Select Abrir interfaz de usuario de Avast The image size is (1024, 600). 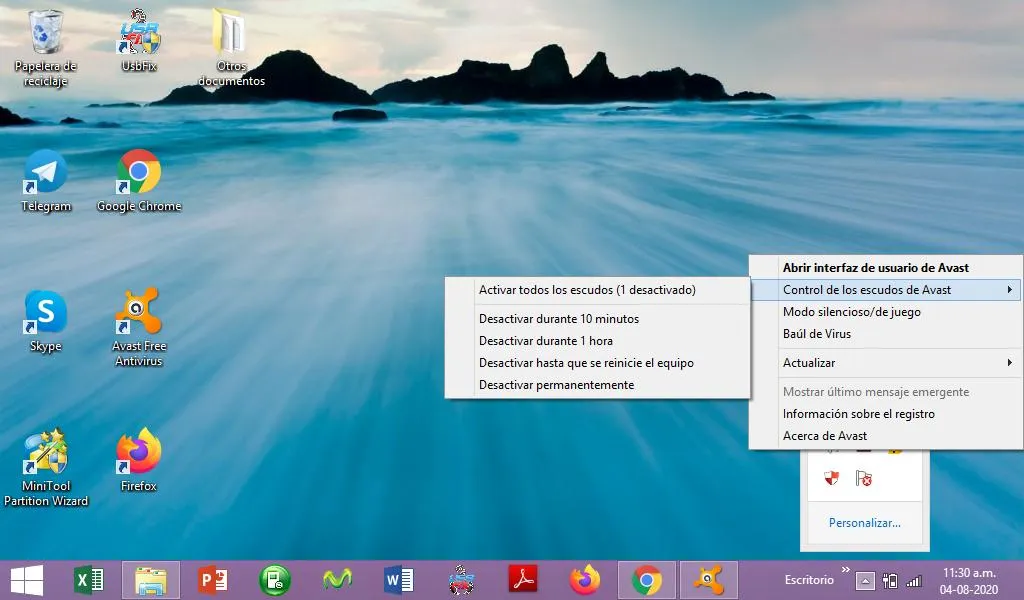click(x=875, y=267)
